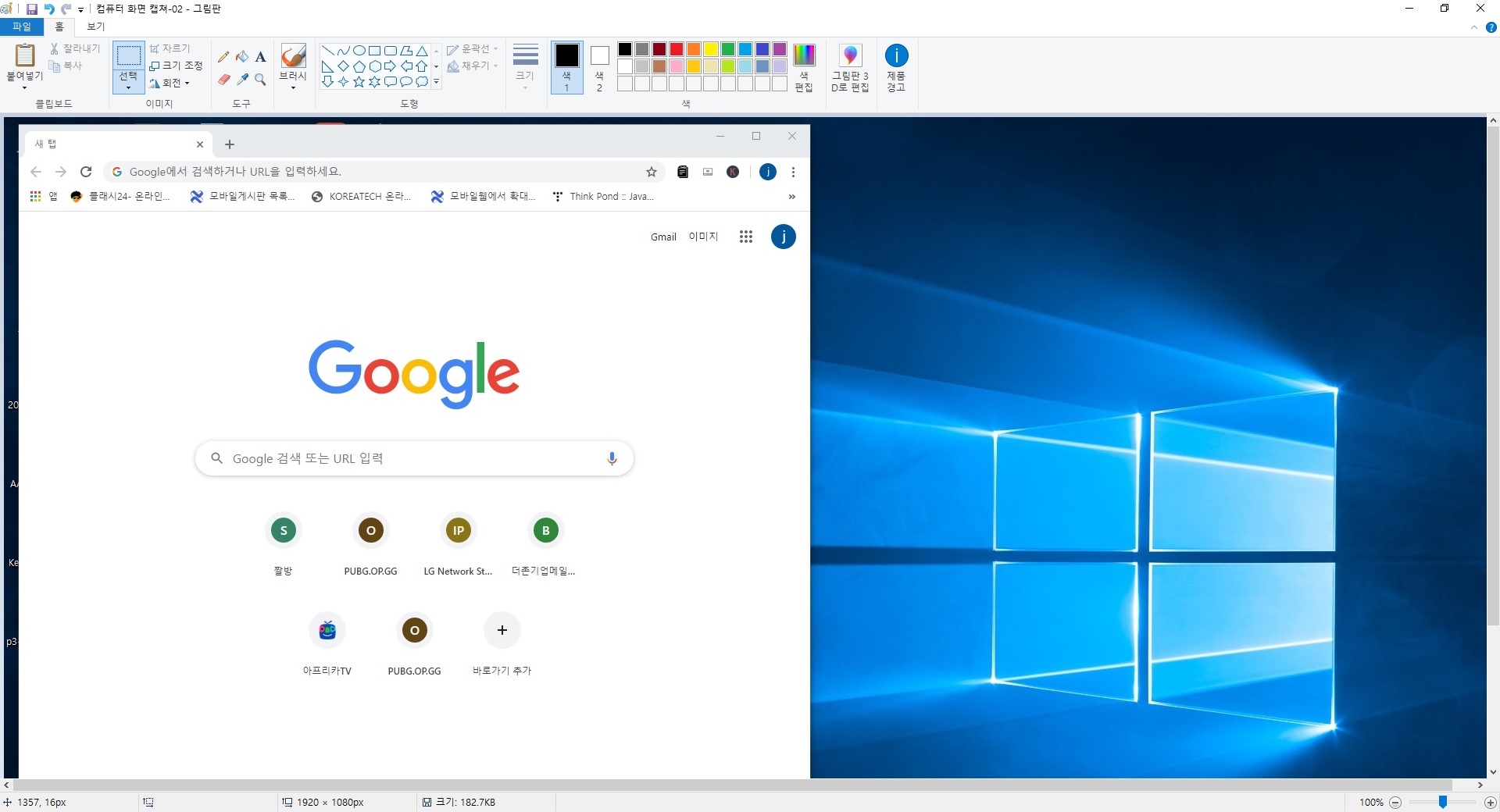Click the Crop (자르기) command

click(170, 48)
